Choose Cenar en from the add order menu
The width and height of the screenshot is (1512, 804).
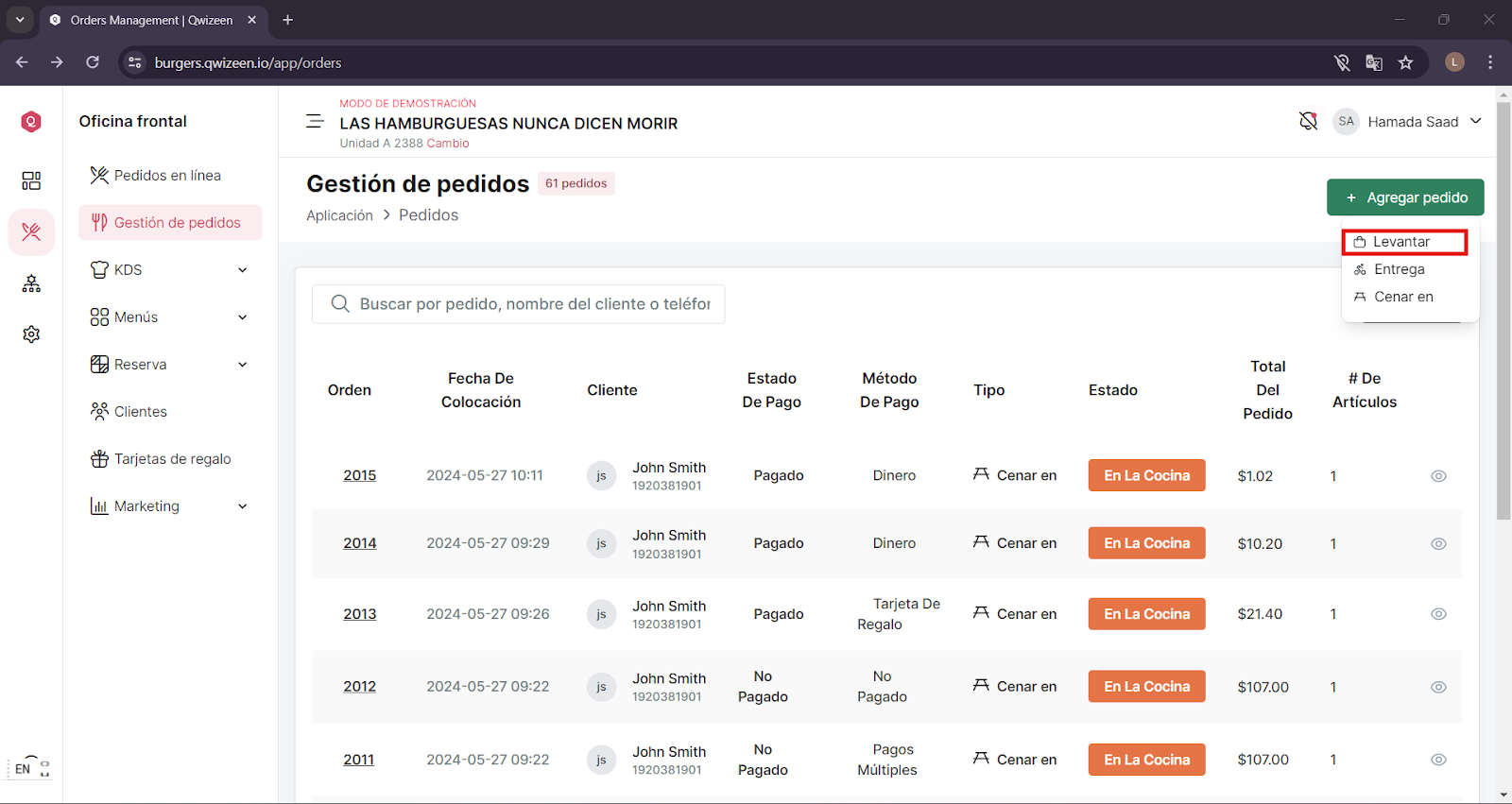(x=1404, y=297)
